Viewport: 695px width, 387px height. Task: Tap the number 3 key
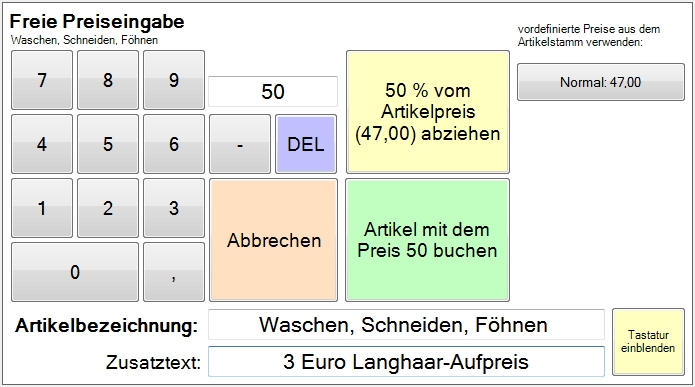click(174, 208)
